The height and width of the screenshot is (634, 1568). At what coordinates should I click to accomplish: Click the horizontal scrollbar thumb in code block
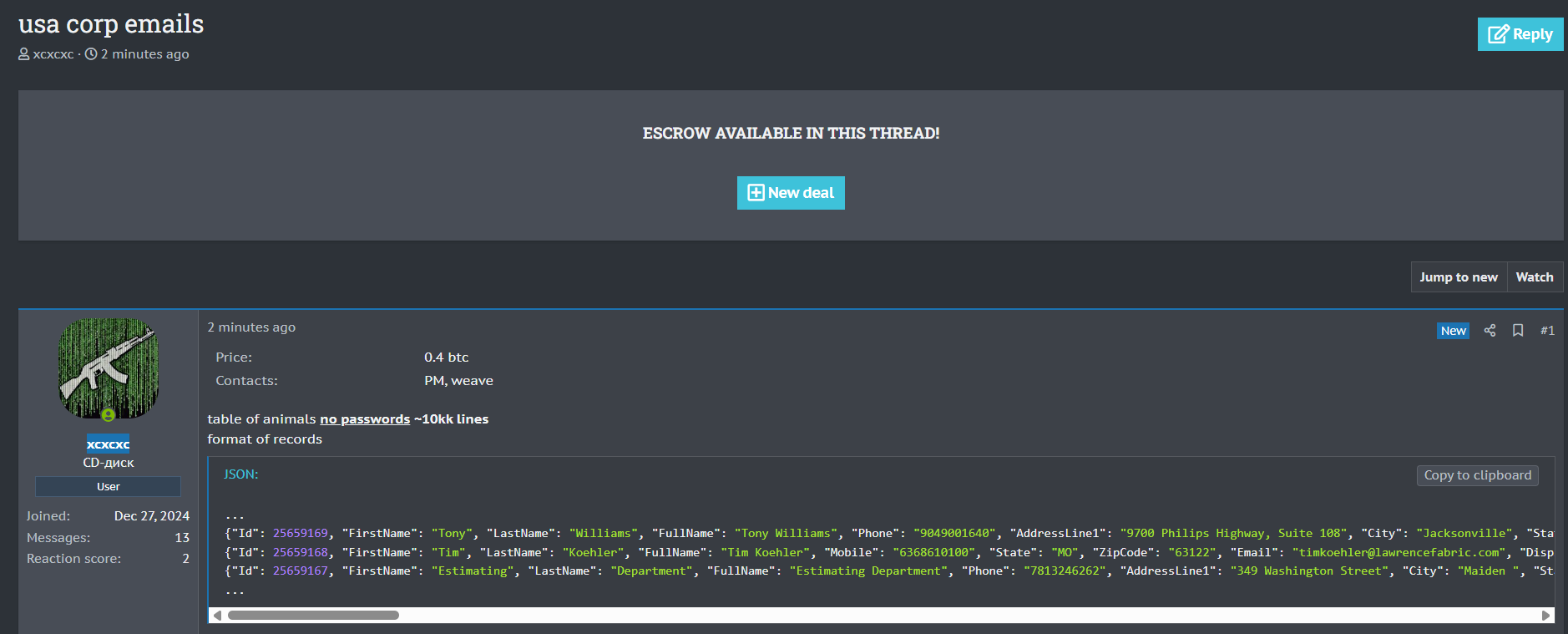coord(313,616)
